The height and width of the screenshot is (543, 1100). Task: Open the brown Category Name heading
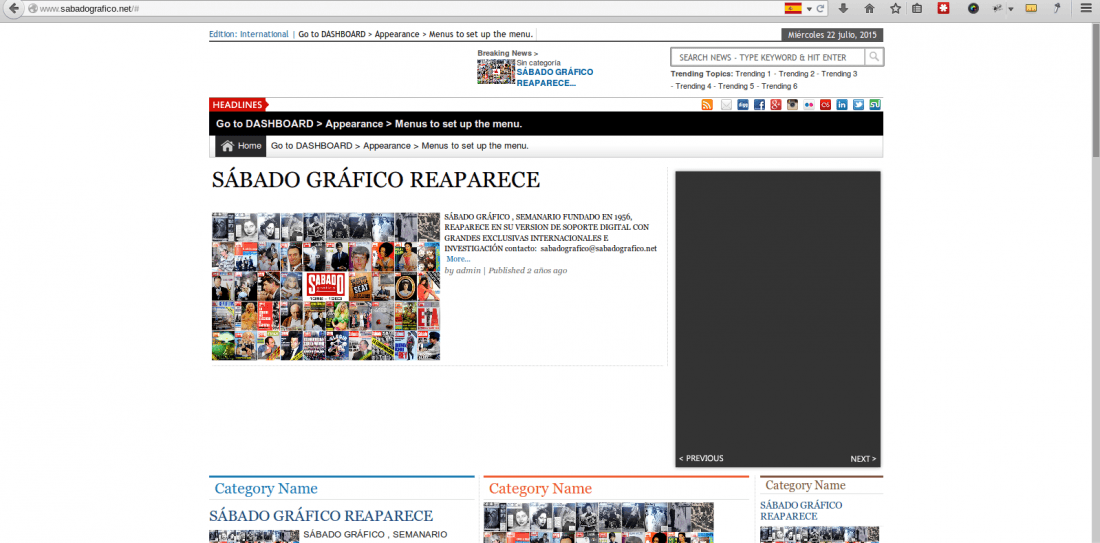pyautogui.click(x=805, y=485)
